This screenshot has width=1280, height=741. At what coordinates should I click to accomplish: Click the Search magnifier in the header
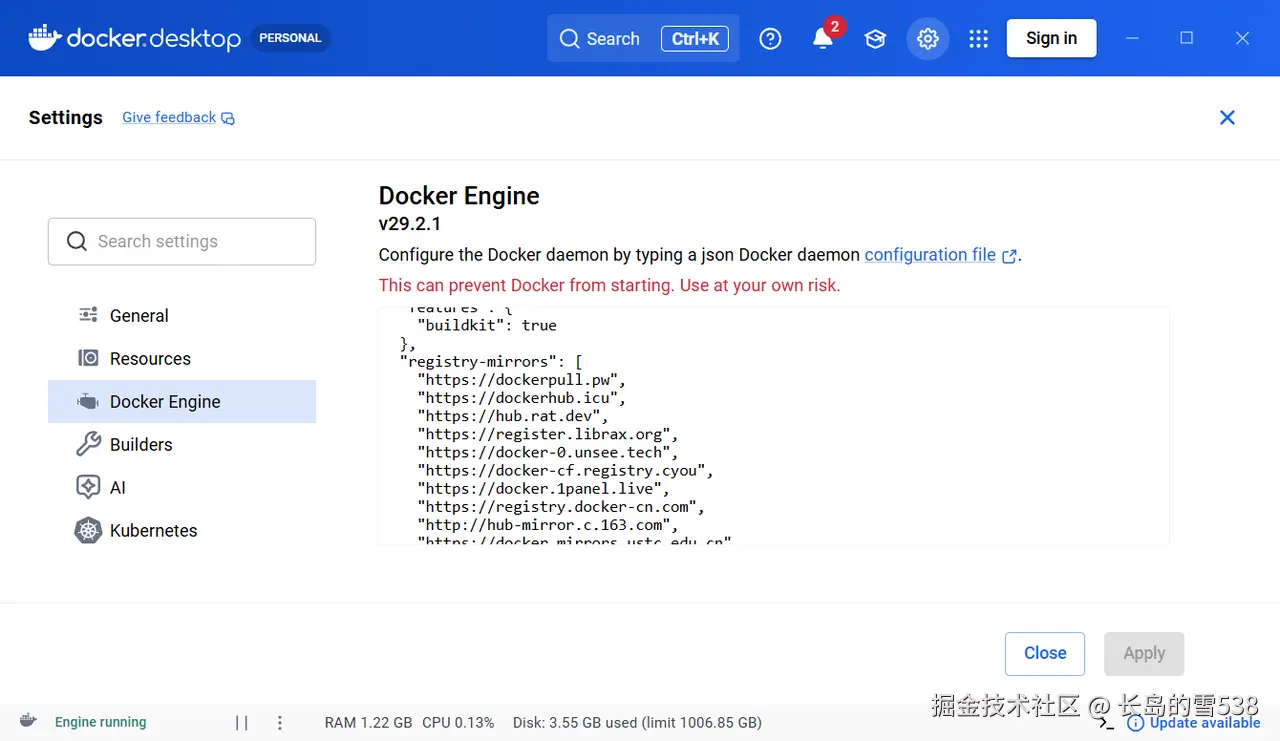click(x=569, y=39)
